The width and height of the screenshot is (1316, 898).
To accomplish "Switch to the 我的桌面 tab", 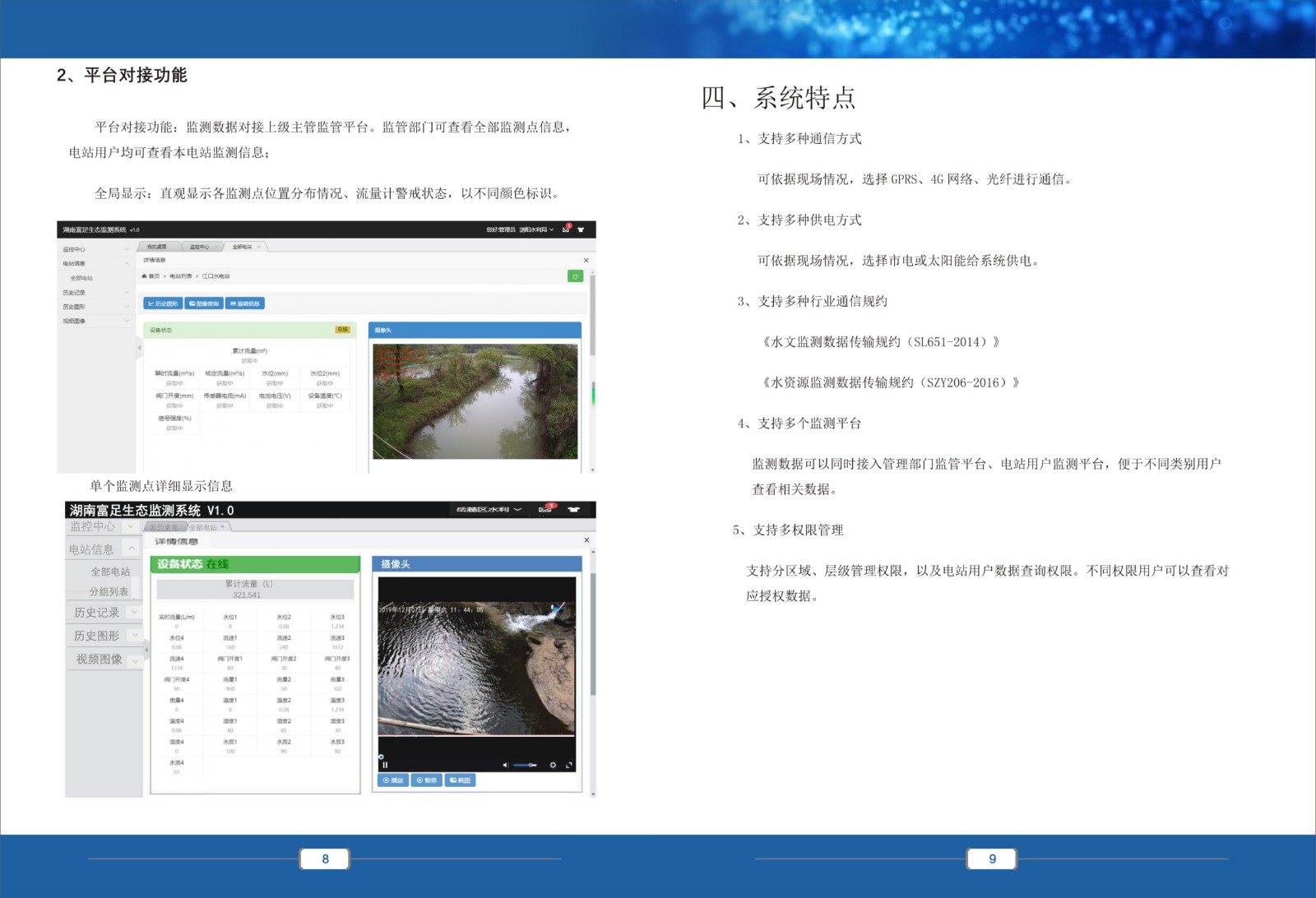I will coord(156,246).
